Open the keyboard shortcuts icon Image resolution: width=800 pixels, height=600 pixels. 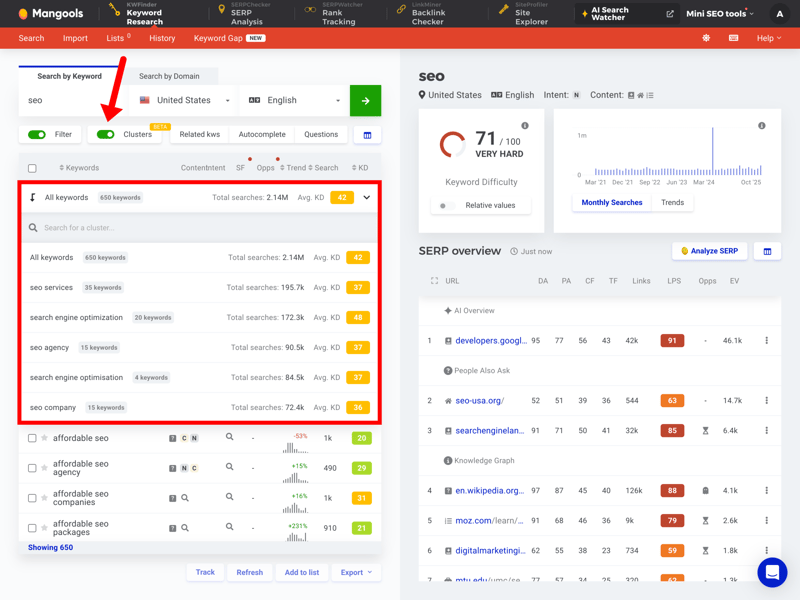733,38
